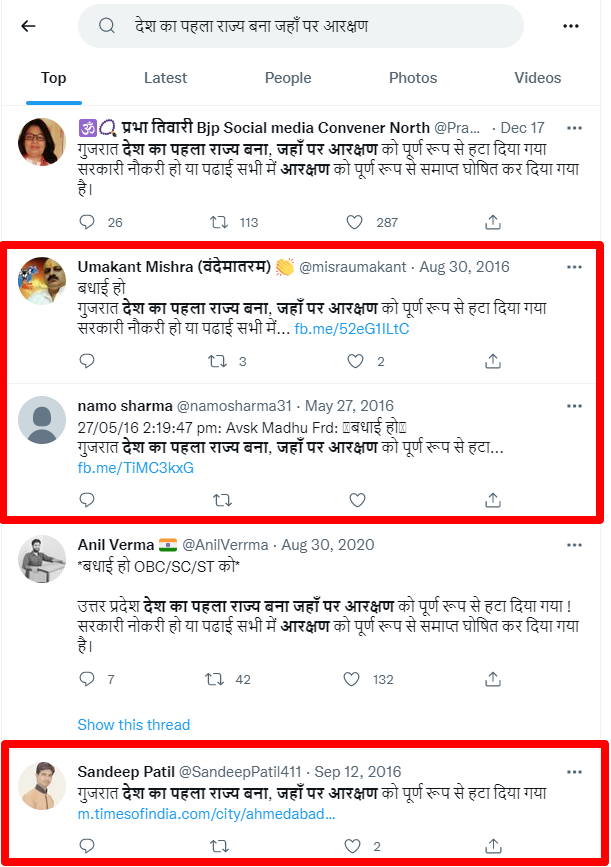The width and height of the screenshot is (611, 867).
Task: Click Show this thread link
Action: (x=133, y=724)
